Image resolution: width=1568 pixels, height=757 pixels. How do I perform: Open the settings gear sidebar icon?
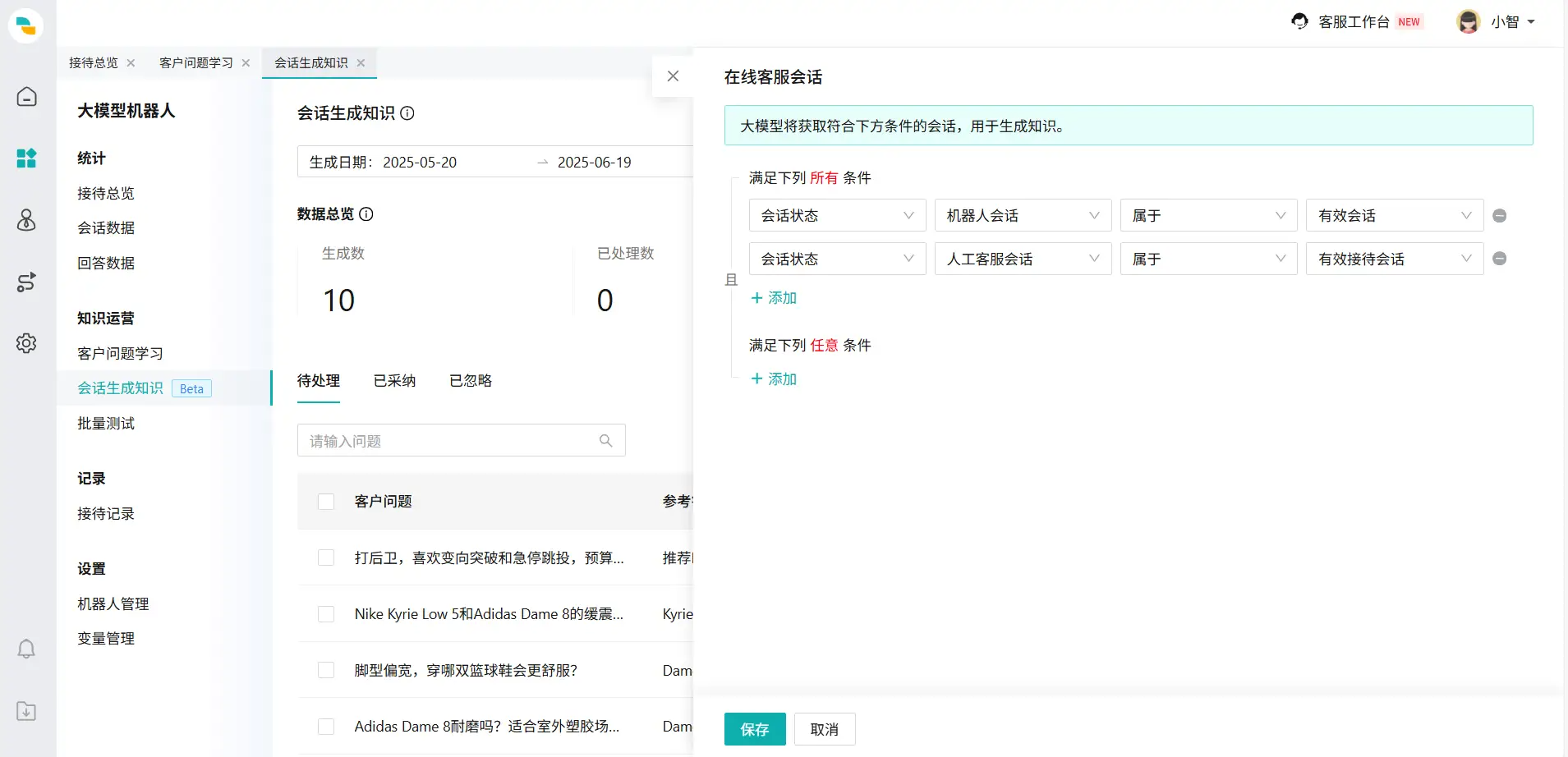pos(26,343)
